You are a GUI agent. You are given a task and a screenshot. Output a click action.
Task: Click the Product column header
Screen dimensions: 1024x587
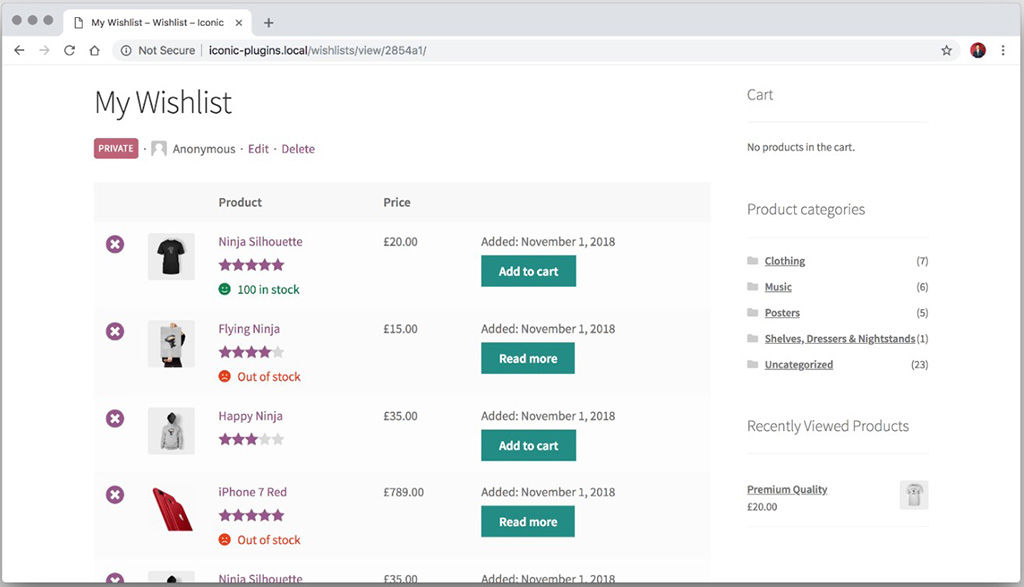tap(240, 202)
